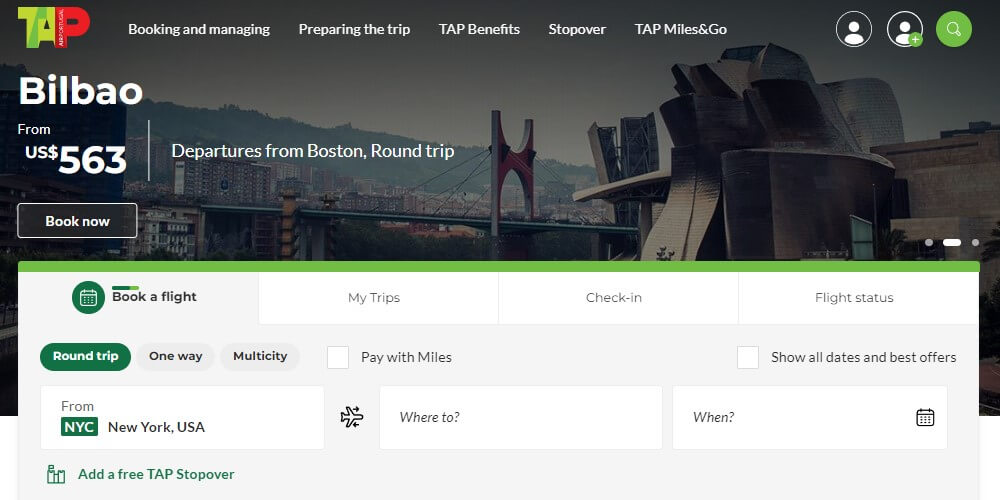Open the Stopover menu item
1000x500 pixels.
tap(577, 29)
